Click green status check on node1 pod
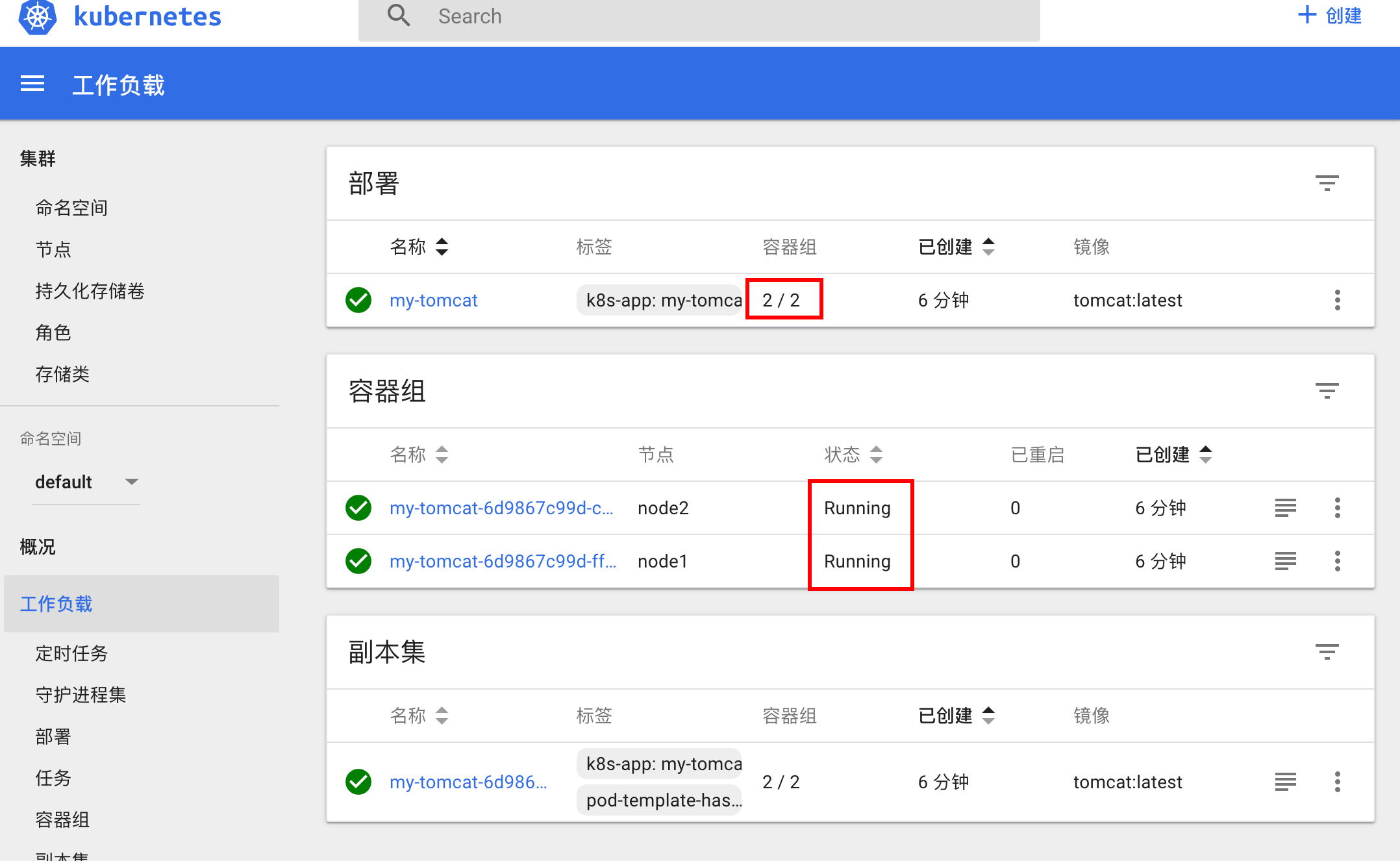The width and height of the screenshot is (1400, 861). point(358,561)
